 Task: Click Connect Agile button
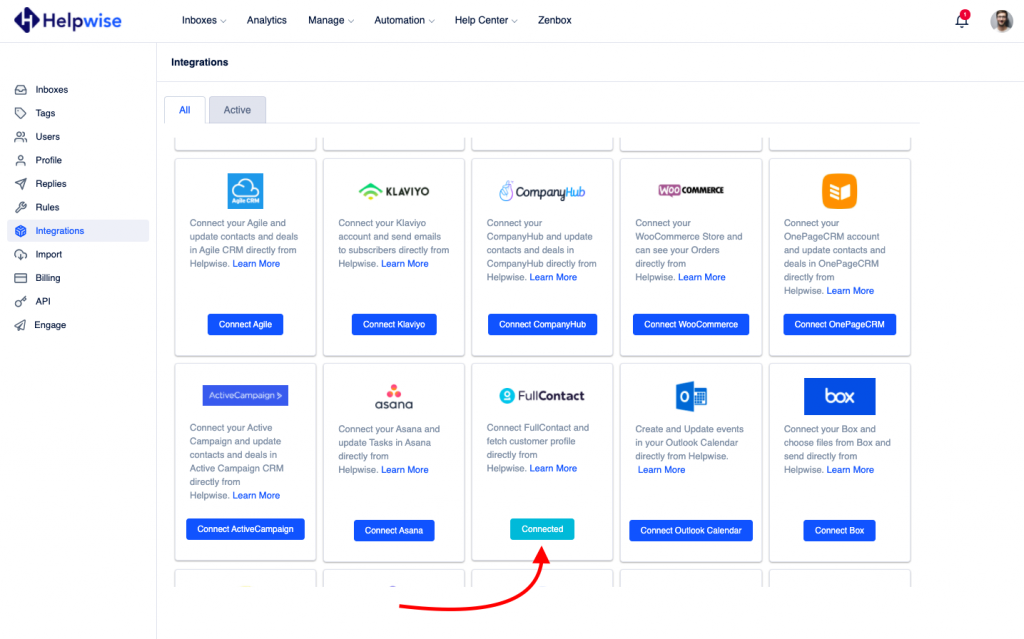[x=245, y=324]
